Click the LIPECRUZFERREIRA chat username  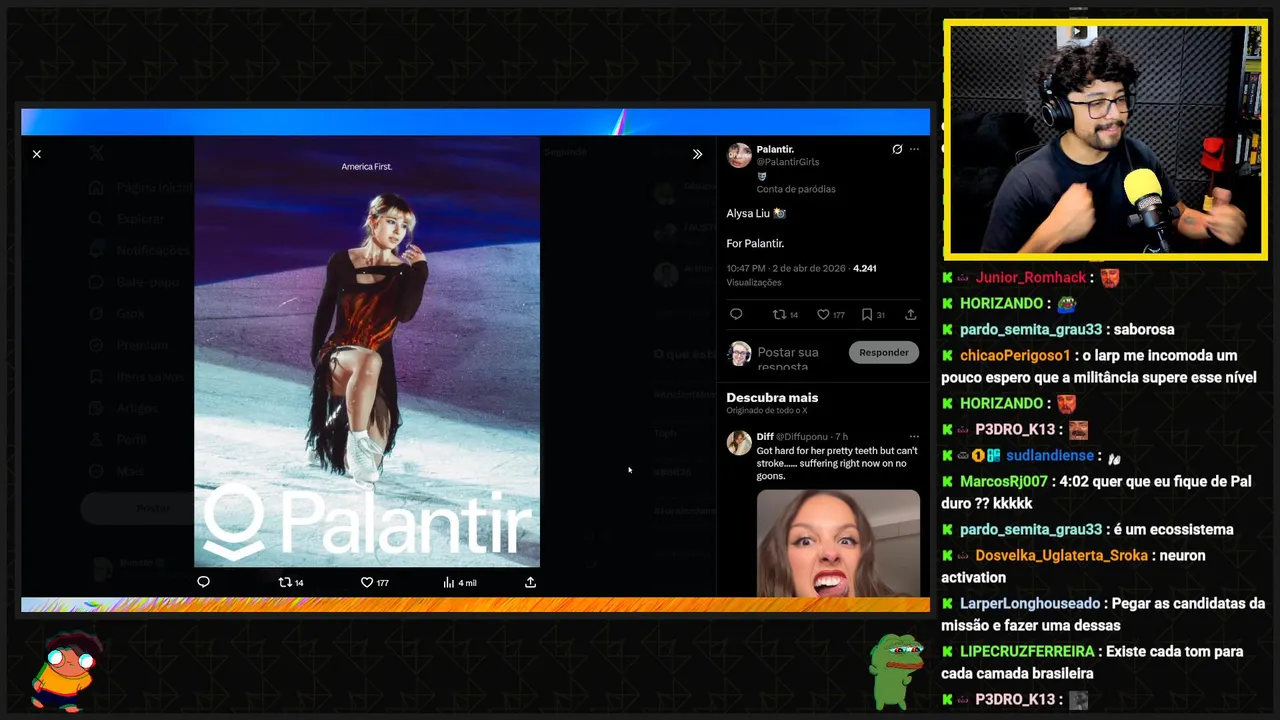tap(1027, 651)
